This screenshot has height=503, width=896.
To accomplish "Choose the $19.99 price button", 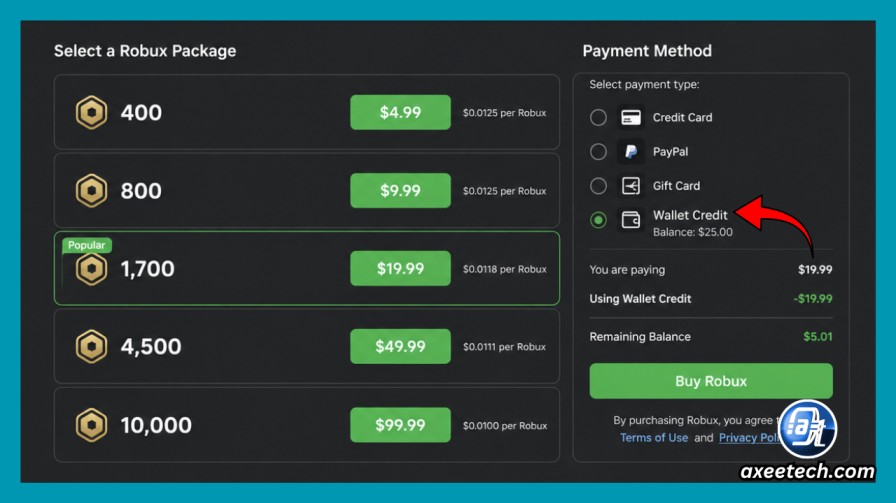I will click(401, 268).
